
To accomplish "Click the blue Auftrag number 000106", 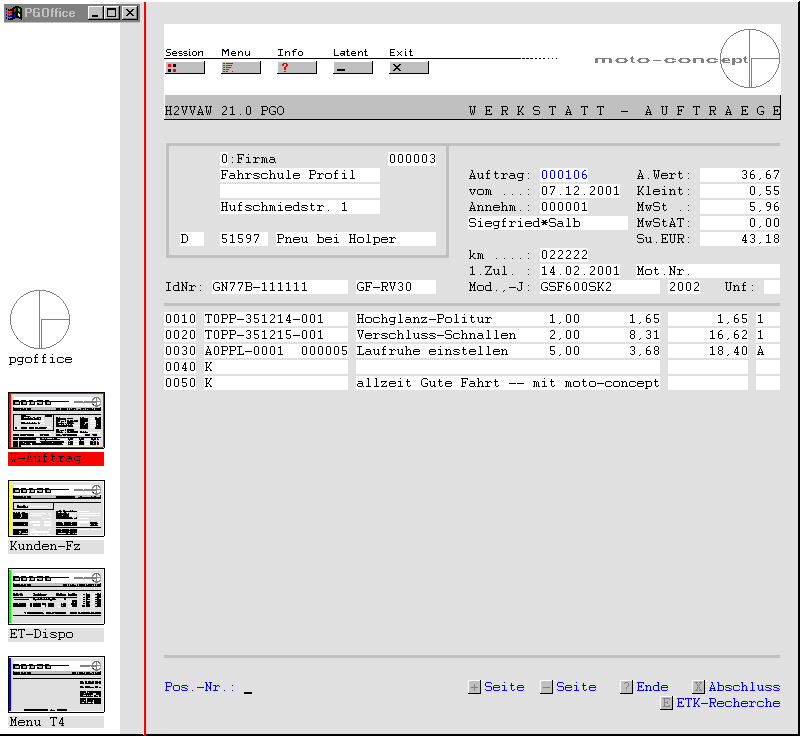I will point(564,175).
